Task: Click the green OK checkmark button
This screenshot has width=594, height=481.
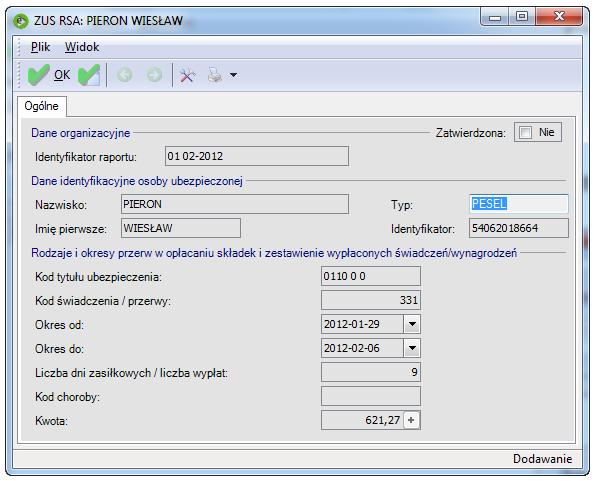Action: [49, 75]
